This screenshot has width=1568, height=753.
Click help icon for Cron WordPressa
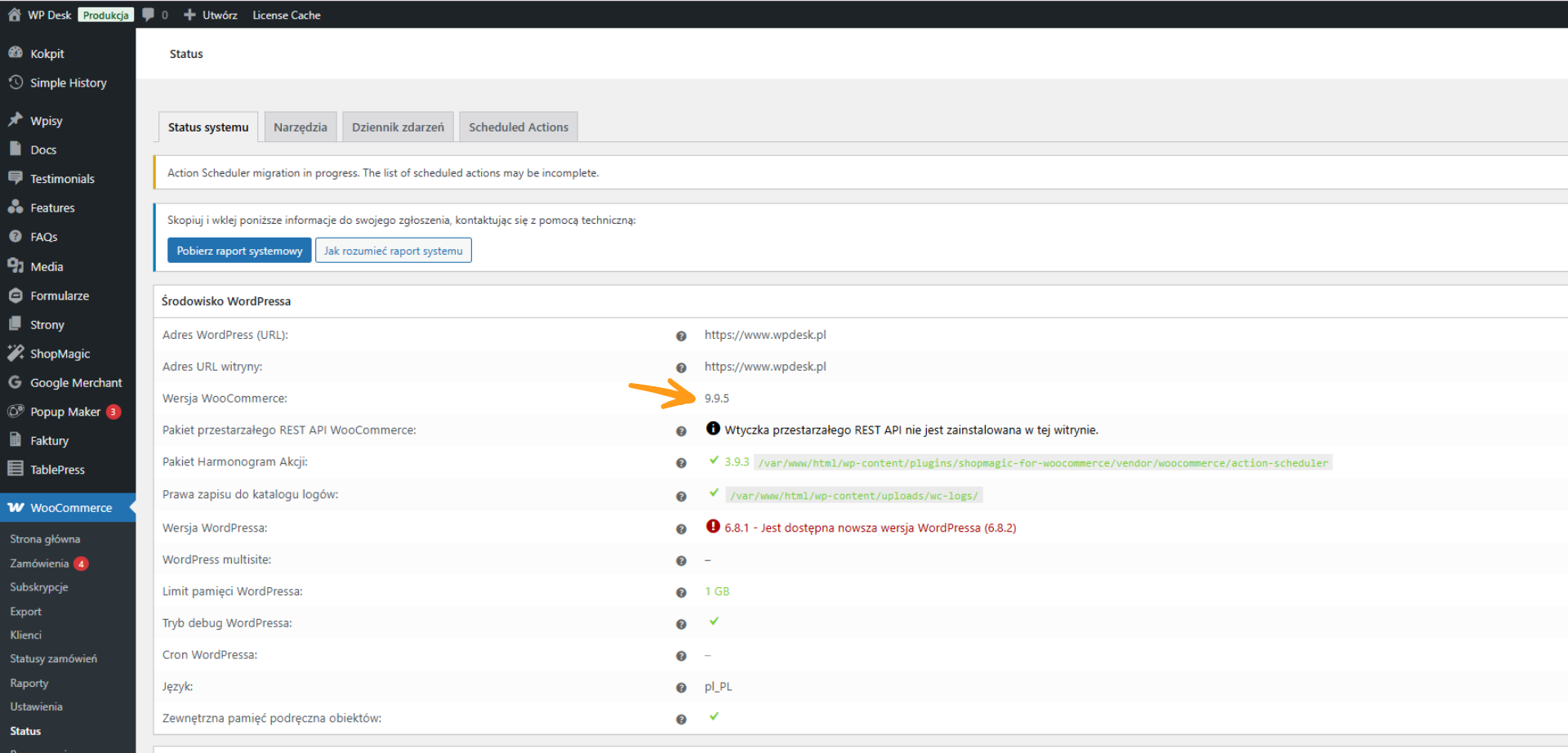point(681,656)
